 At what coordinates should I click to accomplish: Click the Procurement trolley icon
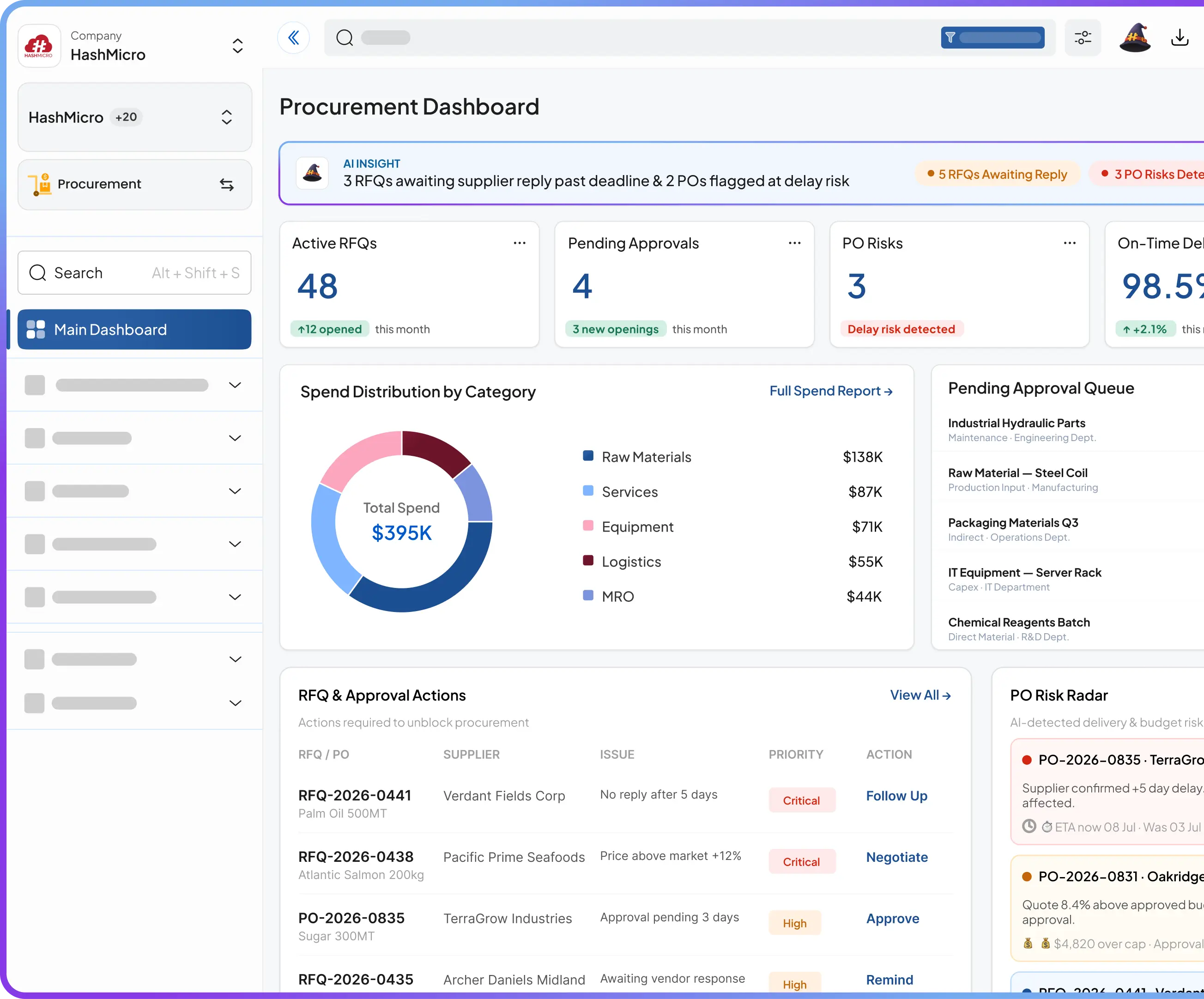click(40, 184)
